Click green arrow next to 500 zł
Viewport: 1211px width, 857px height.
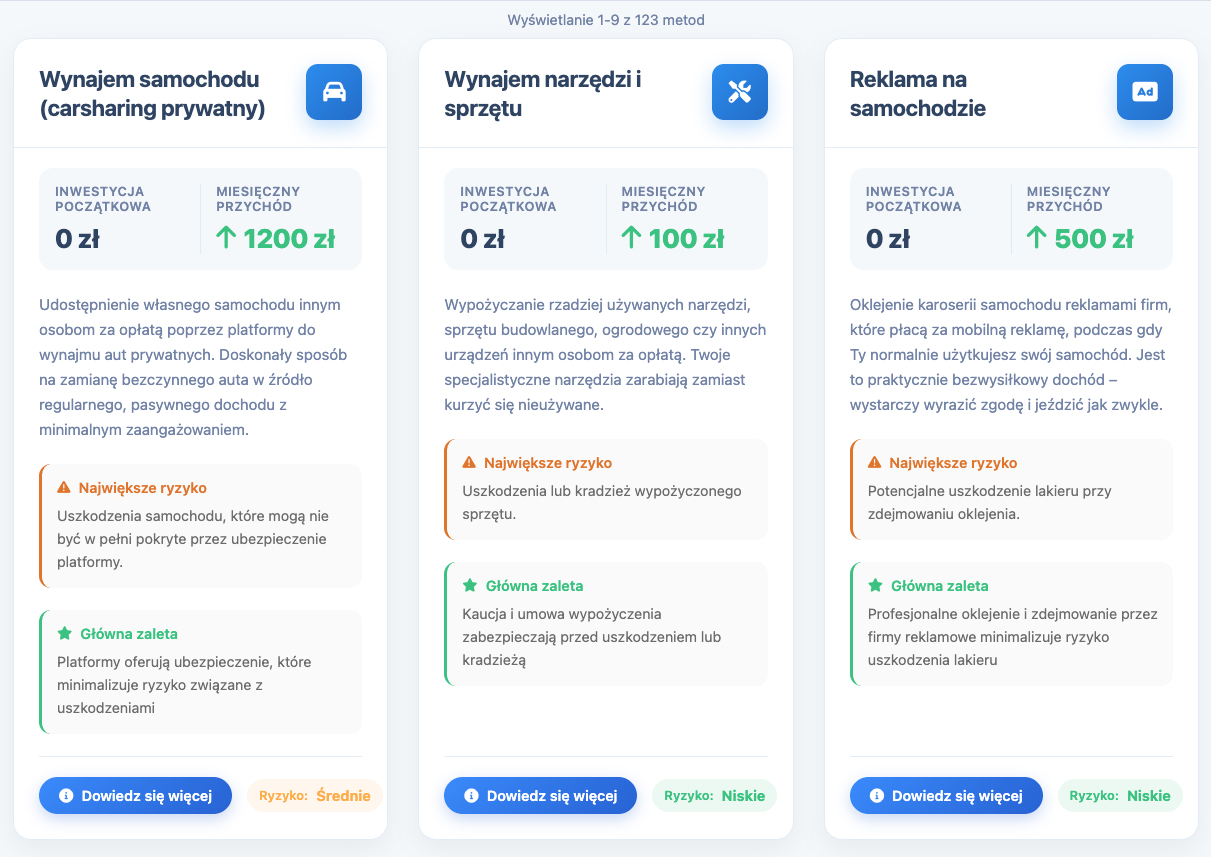[x=1037, y=239]
